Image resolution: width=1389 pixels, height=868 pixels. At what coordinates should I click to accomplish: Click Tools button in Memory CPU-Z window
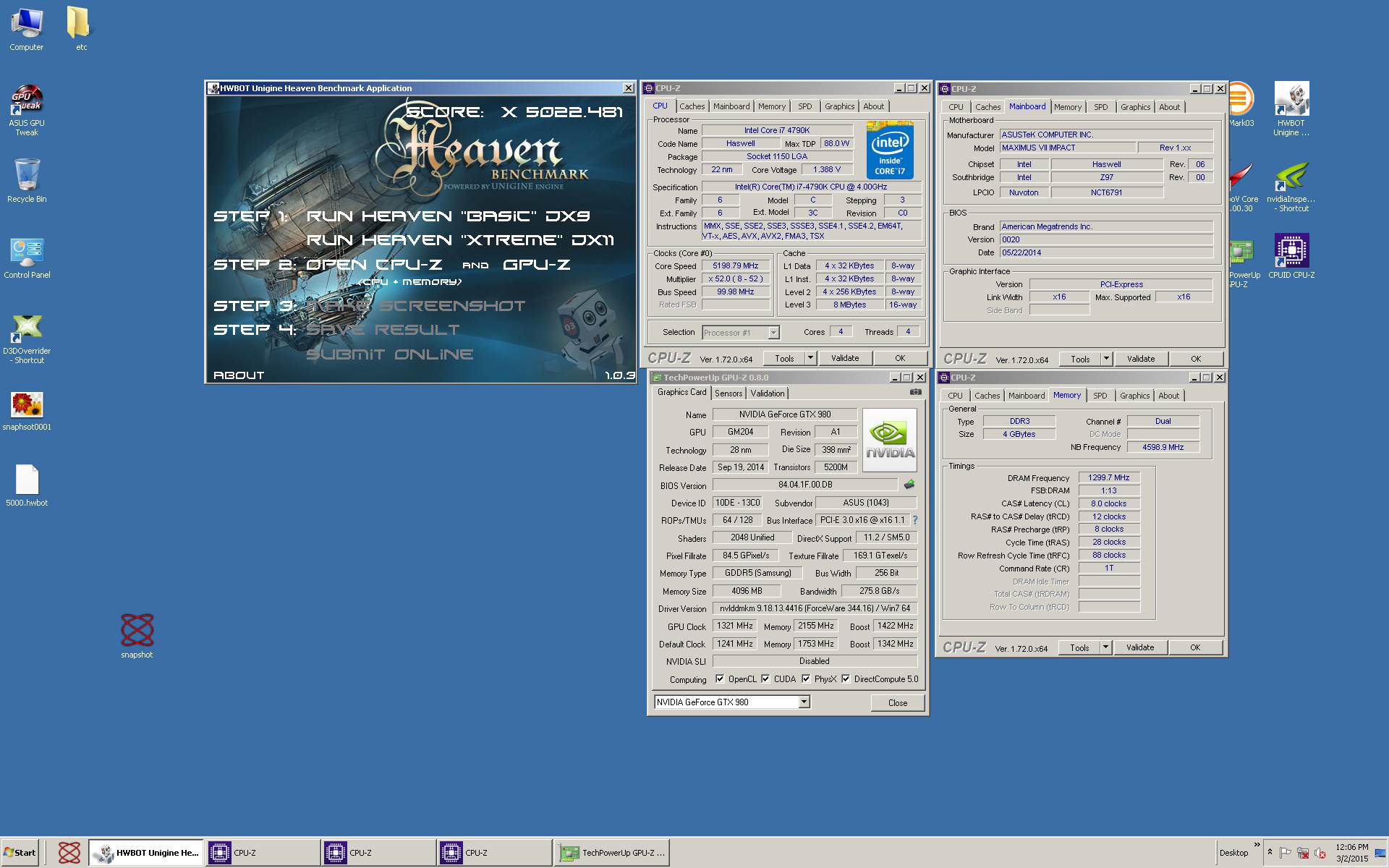coord(1079,647)
